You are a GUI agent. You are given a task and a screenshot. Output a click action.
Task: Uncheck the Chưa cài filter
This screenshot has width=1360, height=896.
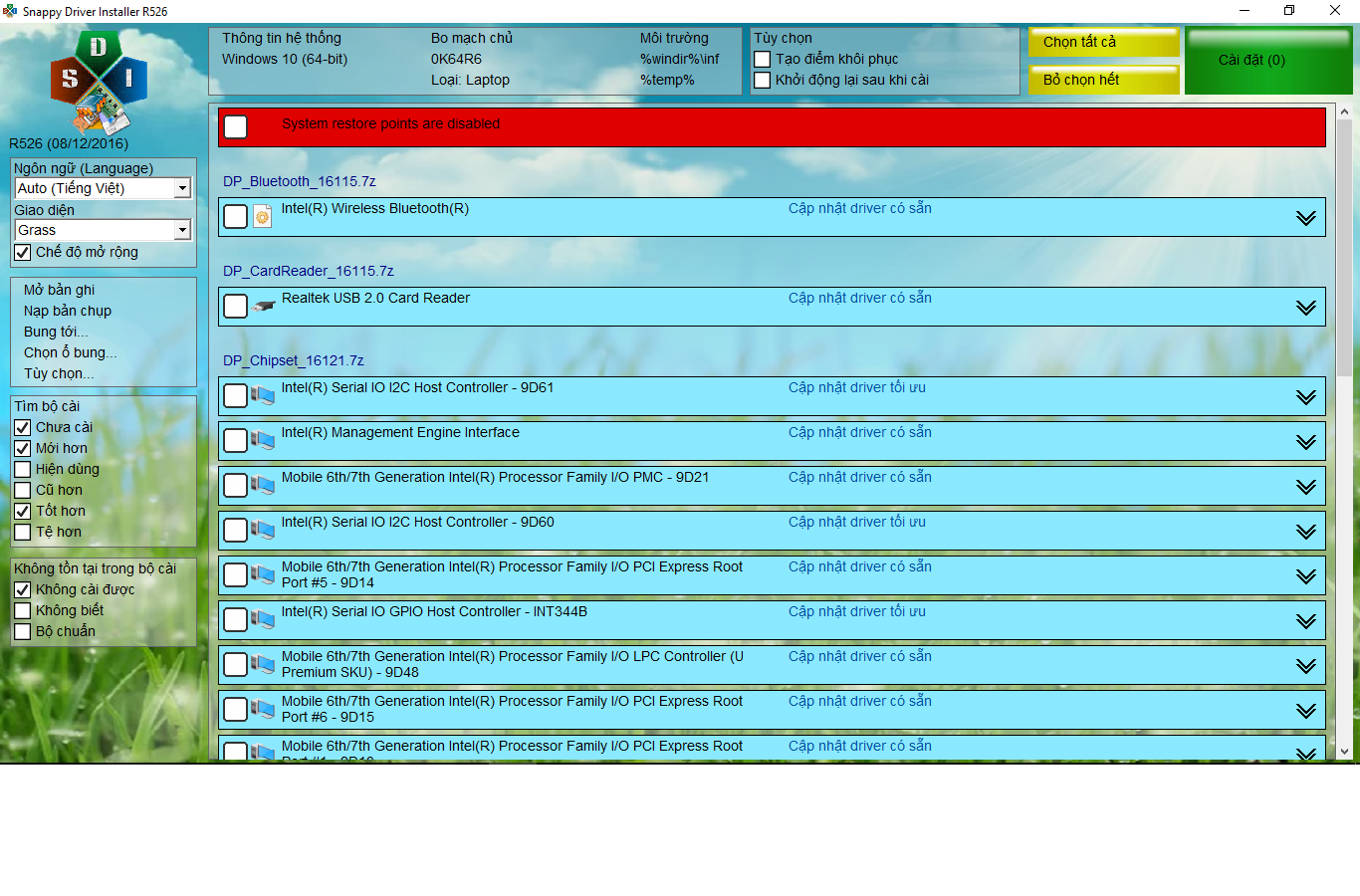pyautogui.click(x=23, y=428)
